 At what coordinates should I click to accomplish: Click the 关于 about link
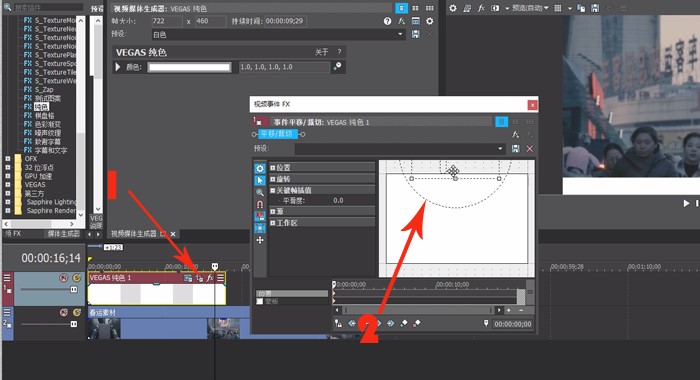coord(321,52)
